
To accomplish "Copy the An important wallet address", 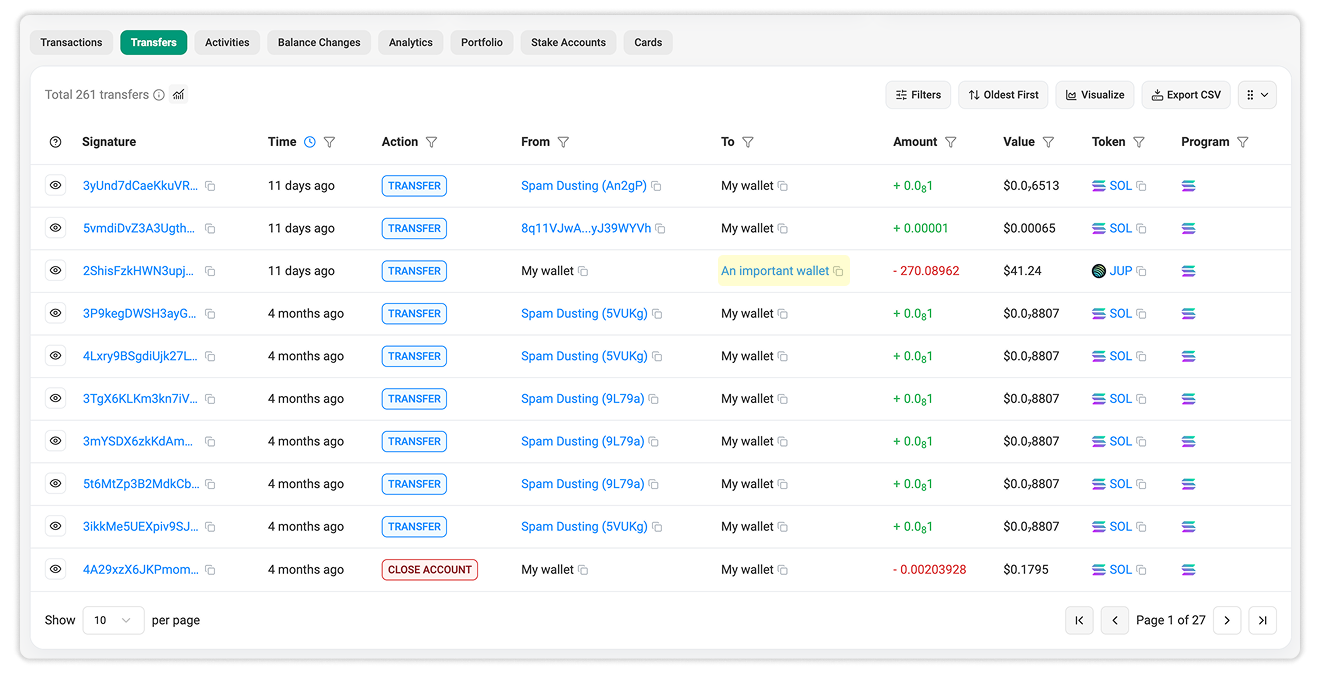I will (838, 271).
